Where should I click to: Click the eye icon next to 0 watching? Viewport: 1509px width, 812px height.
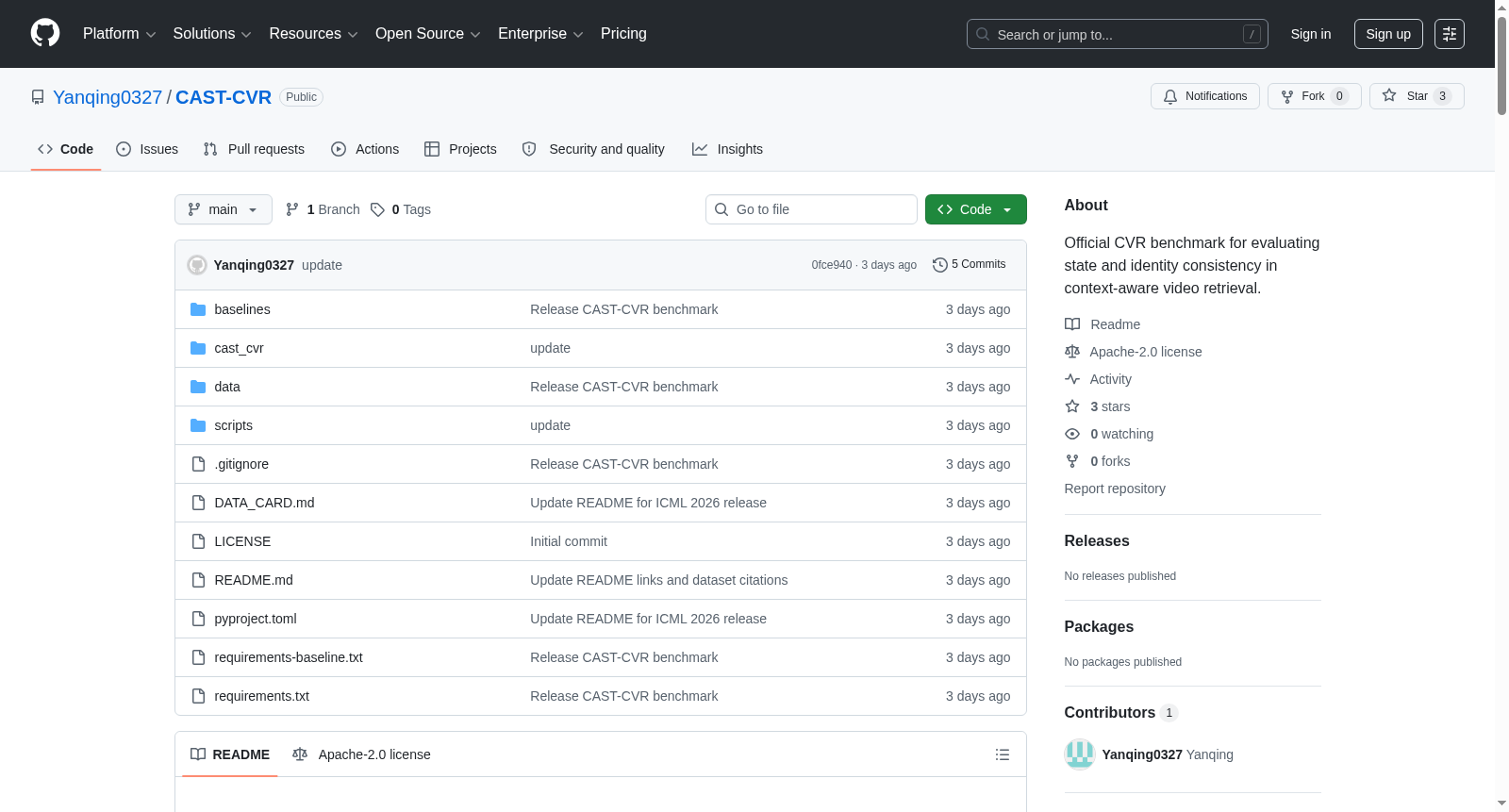coord(1072,434)
